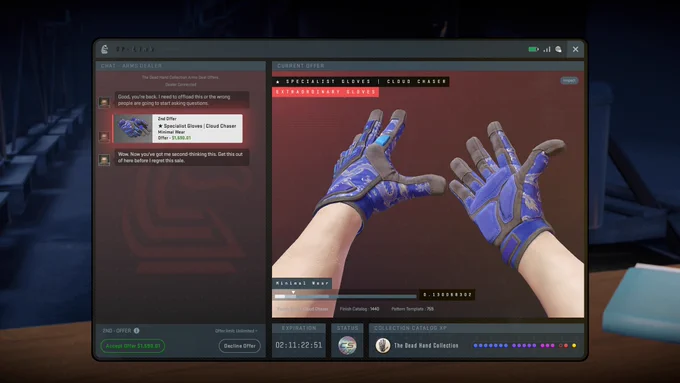This screenshot has height=383, width=680.
Task: Click the Finish Catalog 1440 text
Action: [x=359, y=309]
